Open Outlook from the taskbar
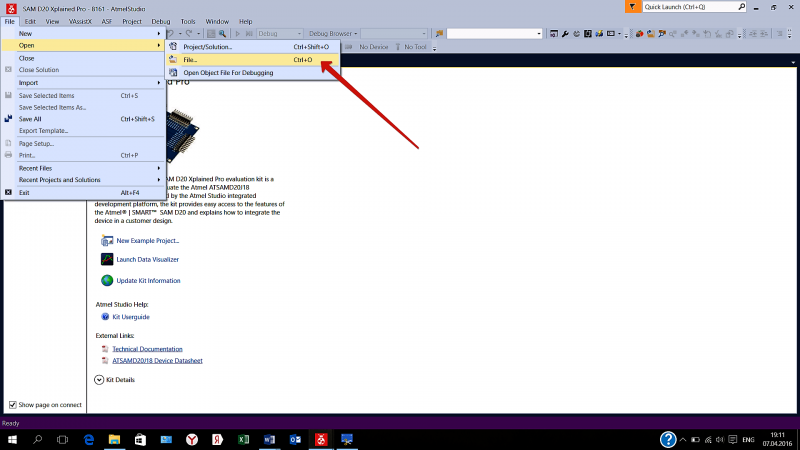 coord(295,439)
